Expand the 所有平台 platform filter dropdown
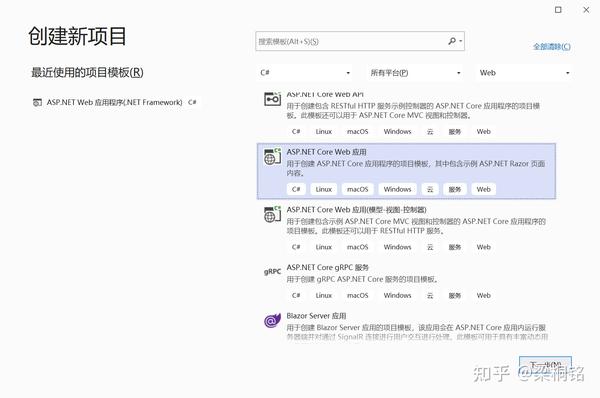 (x=415, y=73)
